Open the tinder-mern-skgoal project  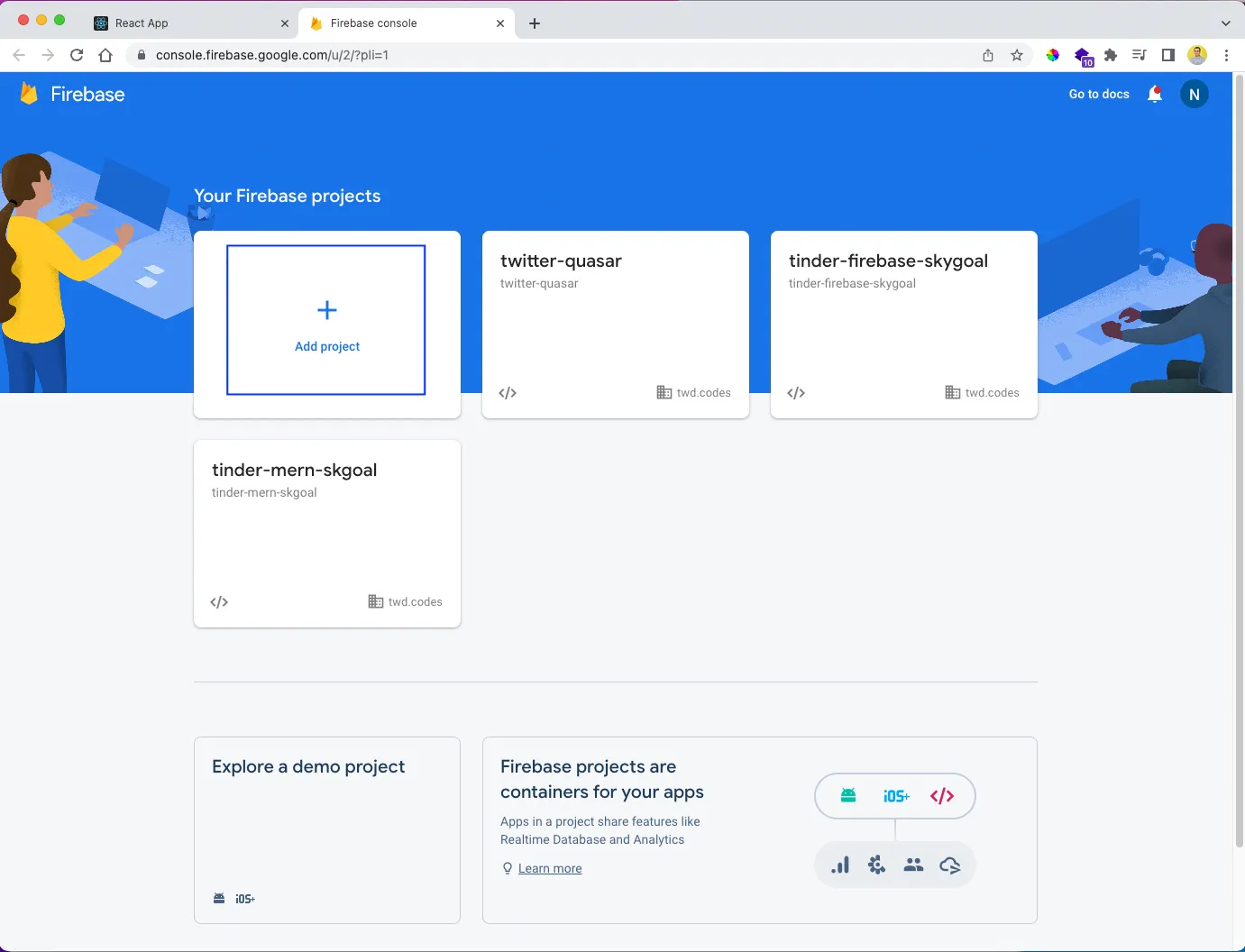(x=327, y=534)
